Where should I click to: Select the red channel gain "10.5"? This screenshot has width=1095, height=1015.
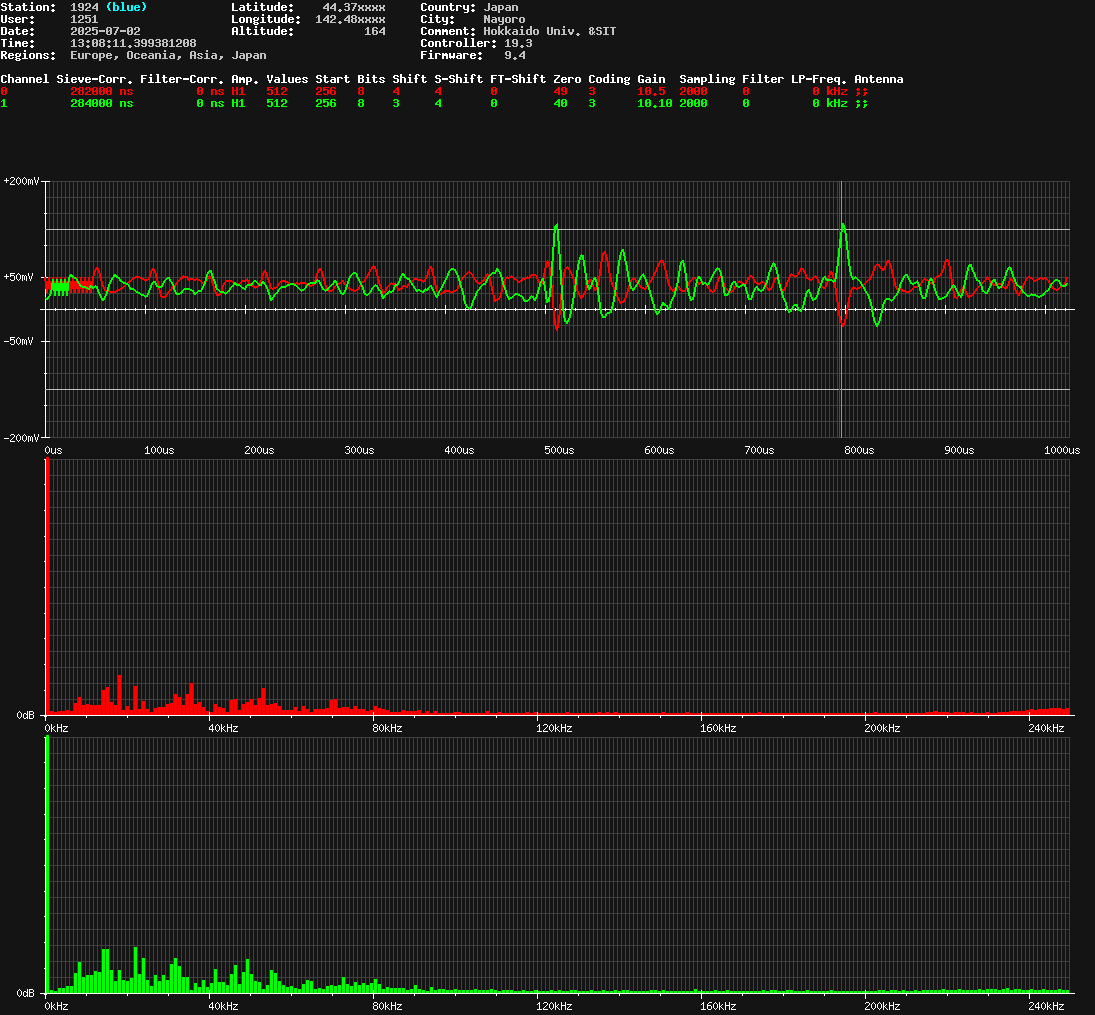[x=650, y=91]
